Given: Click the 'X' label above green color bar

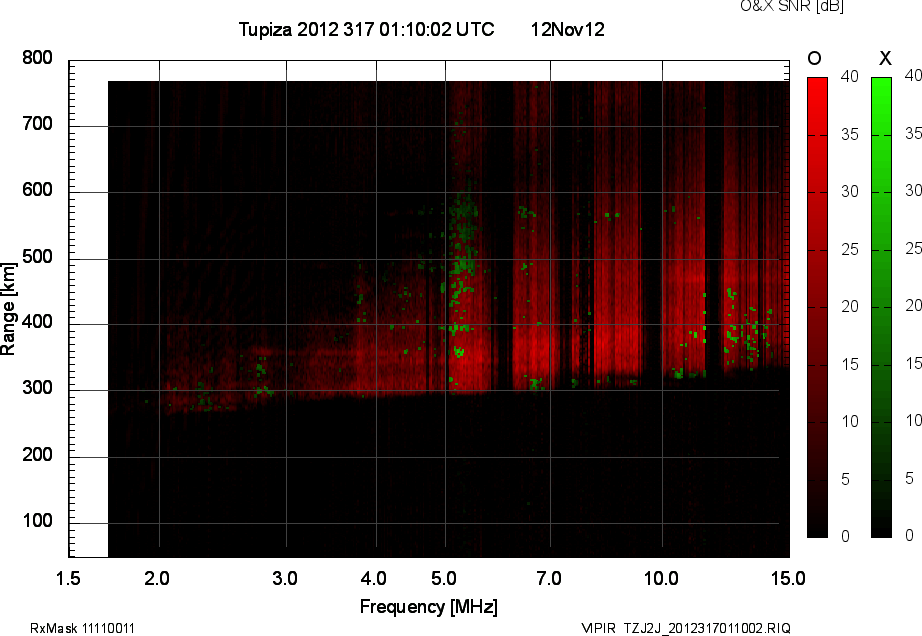Looking at the screenshot, I should (885, 58).
